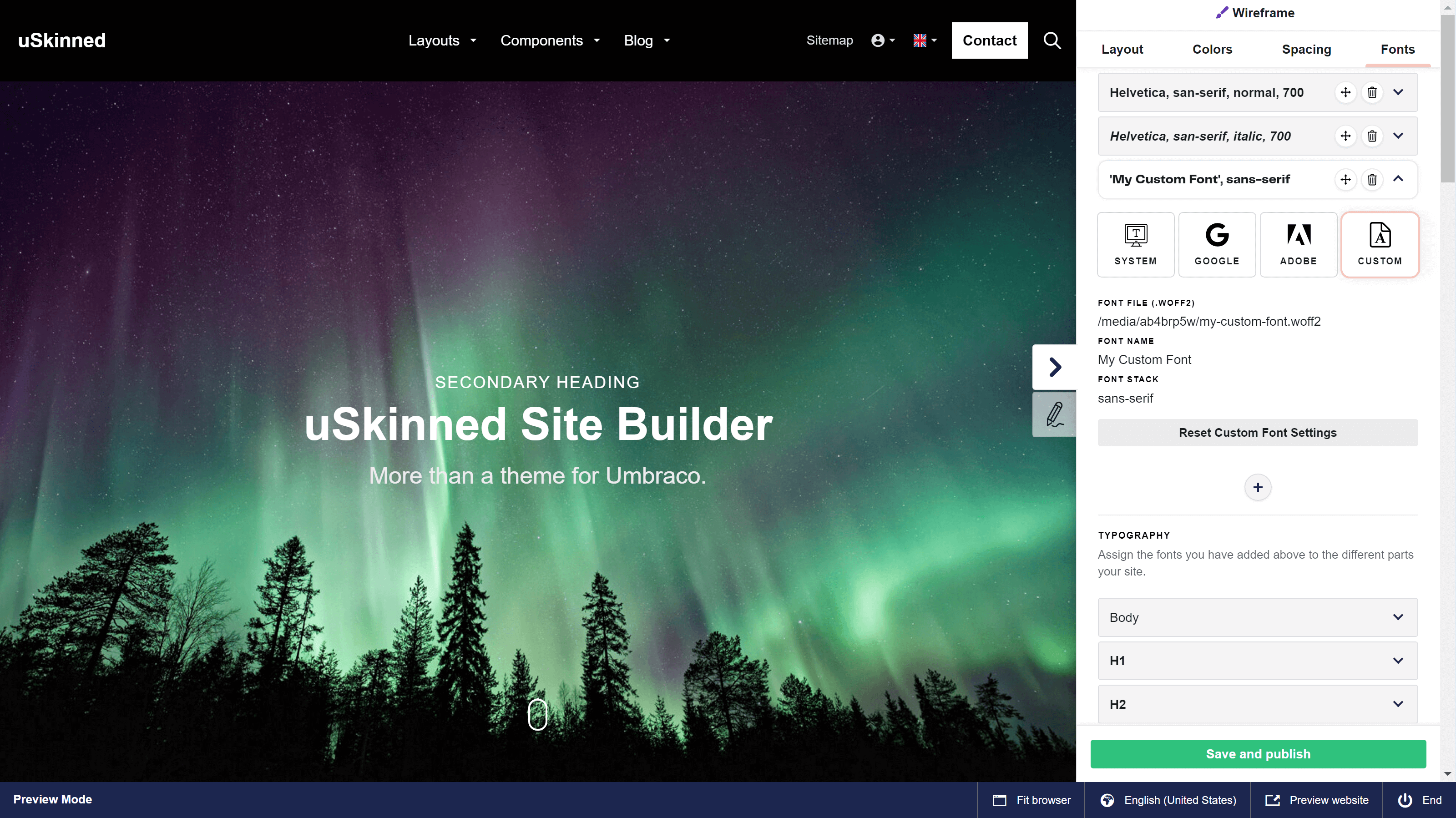Click English (United States) label in the bottom bar
The width and height of the screenshot is (1456, 818).
[1180, 800]
